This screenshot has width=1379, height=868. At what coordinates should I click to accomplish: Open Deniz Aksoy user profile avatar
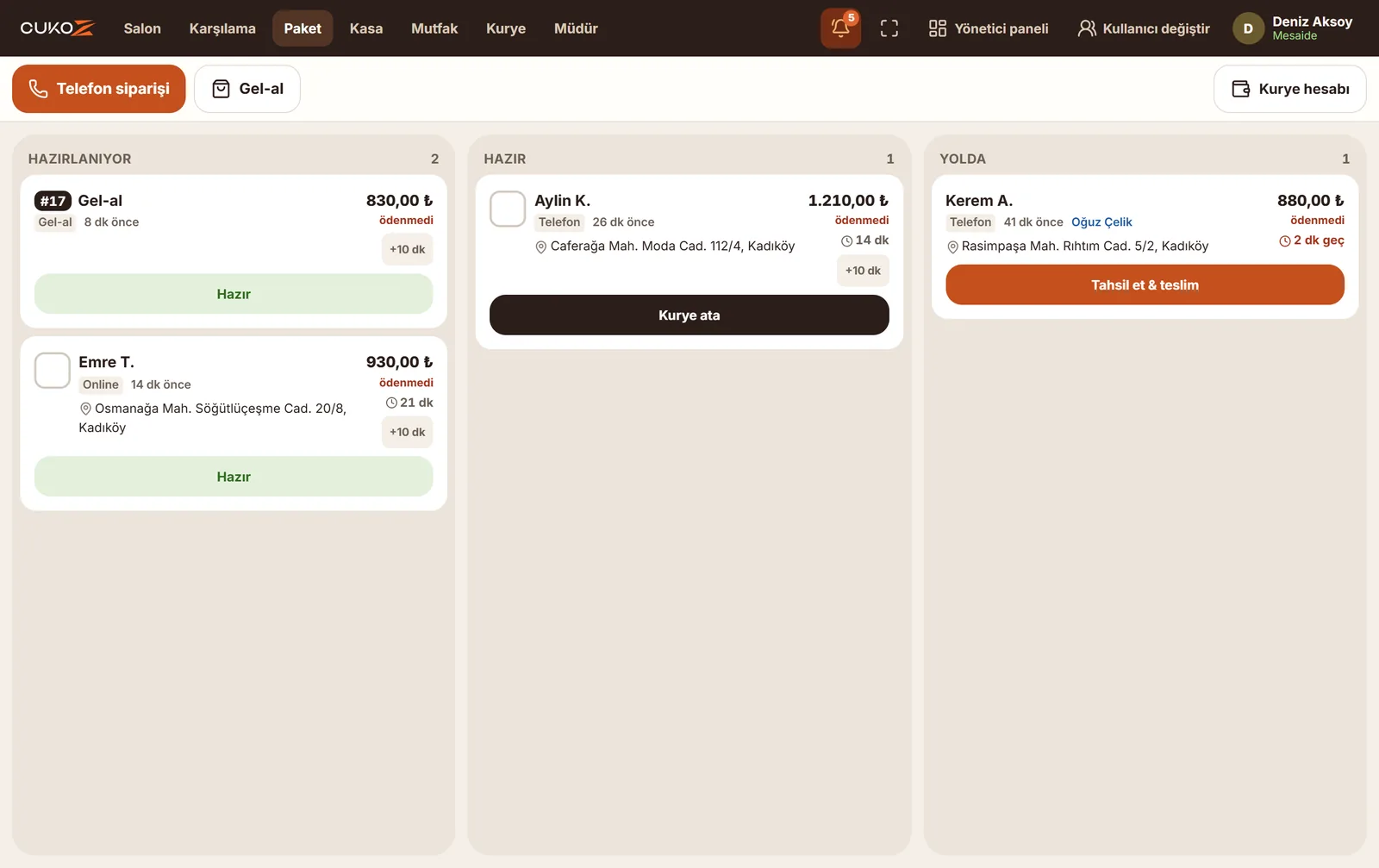[x=1248, y=28]
